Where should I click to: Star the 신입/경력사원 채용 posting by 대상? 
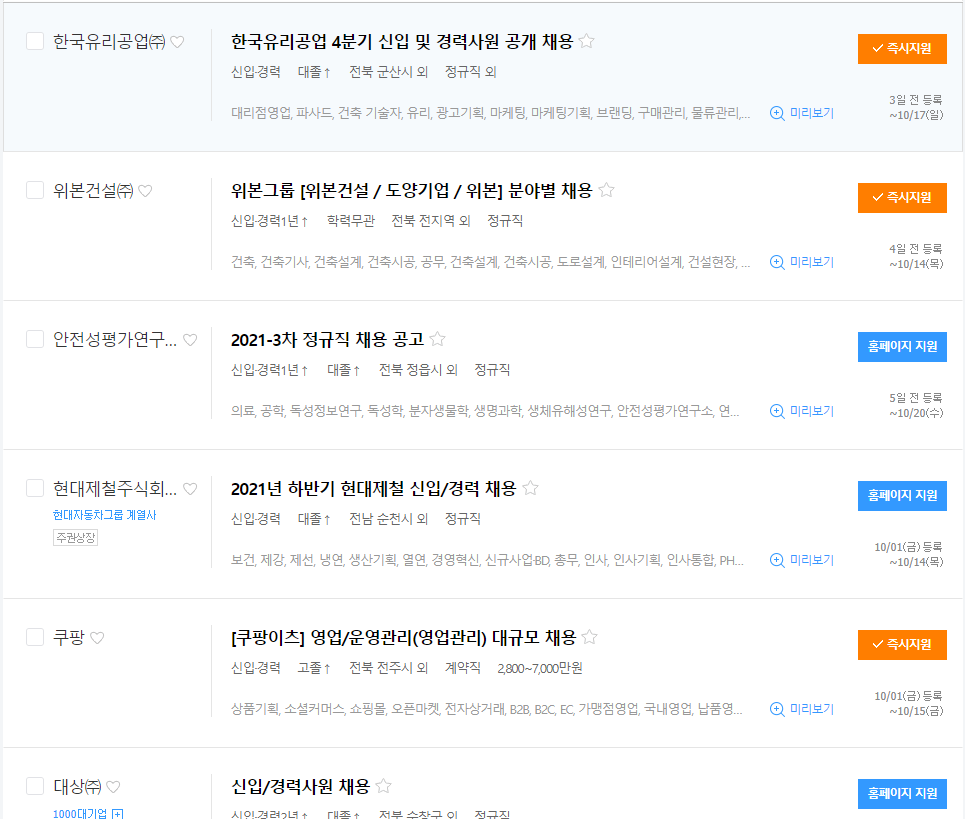(x=383, y=786)
